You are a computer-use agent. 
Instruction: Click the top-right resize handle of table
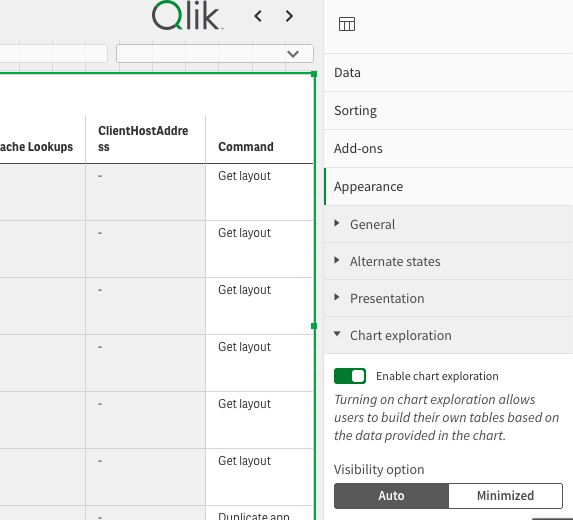tap(314, 74)
